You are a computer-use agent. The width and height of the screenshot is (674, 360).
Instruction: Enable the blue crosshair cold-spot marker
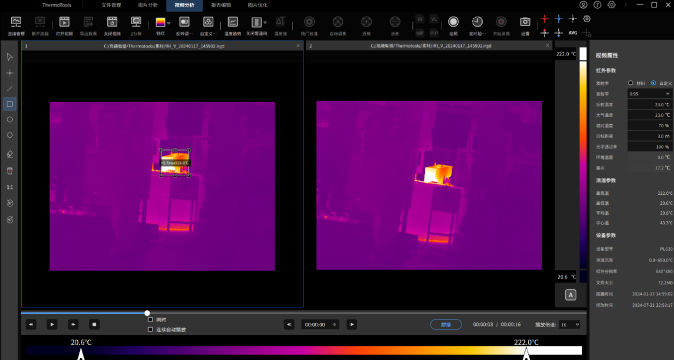558,19
